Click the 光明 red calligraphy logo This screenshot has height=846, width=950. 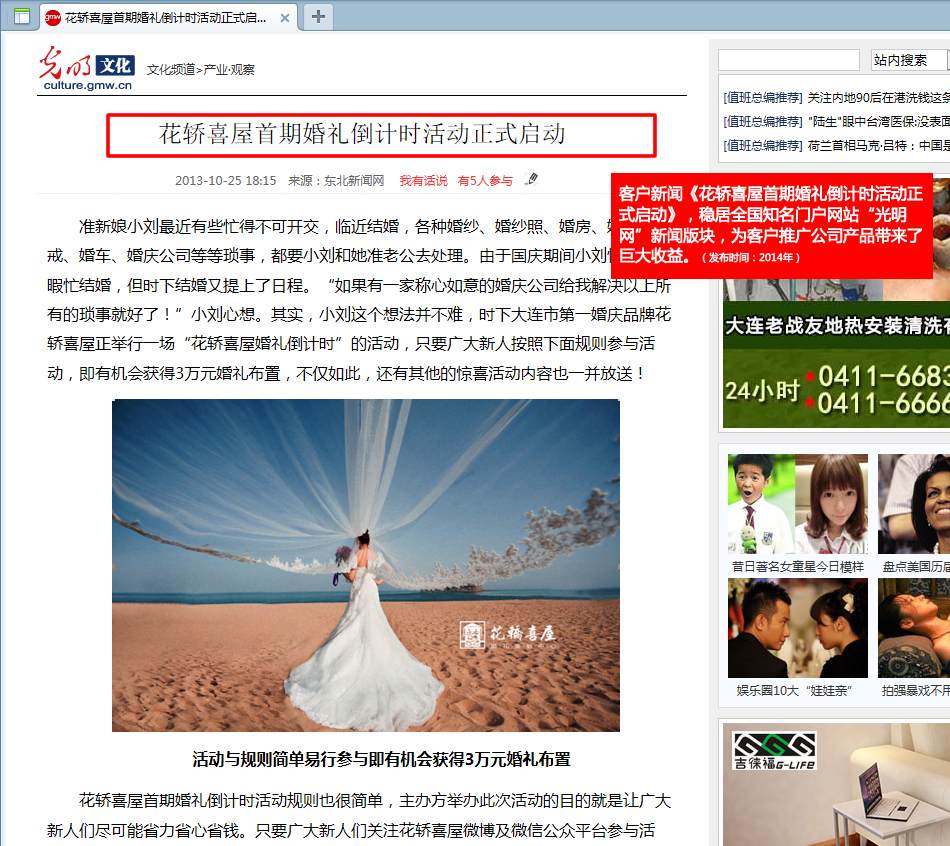click(x=64, y=64)
